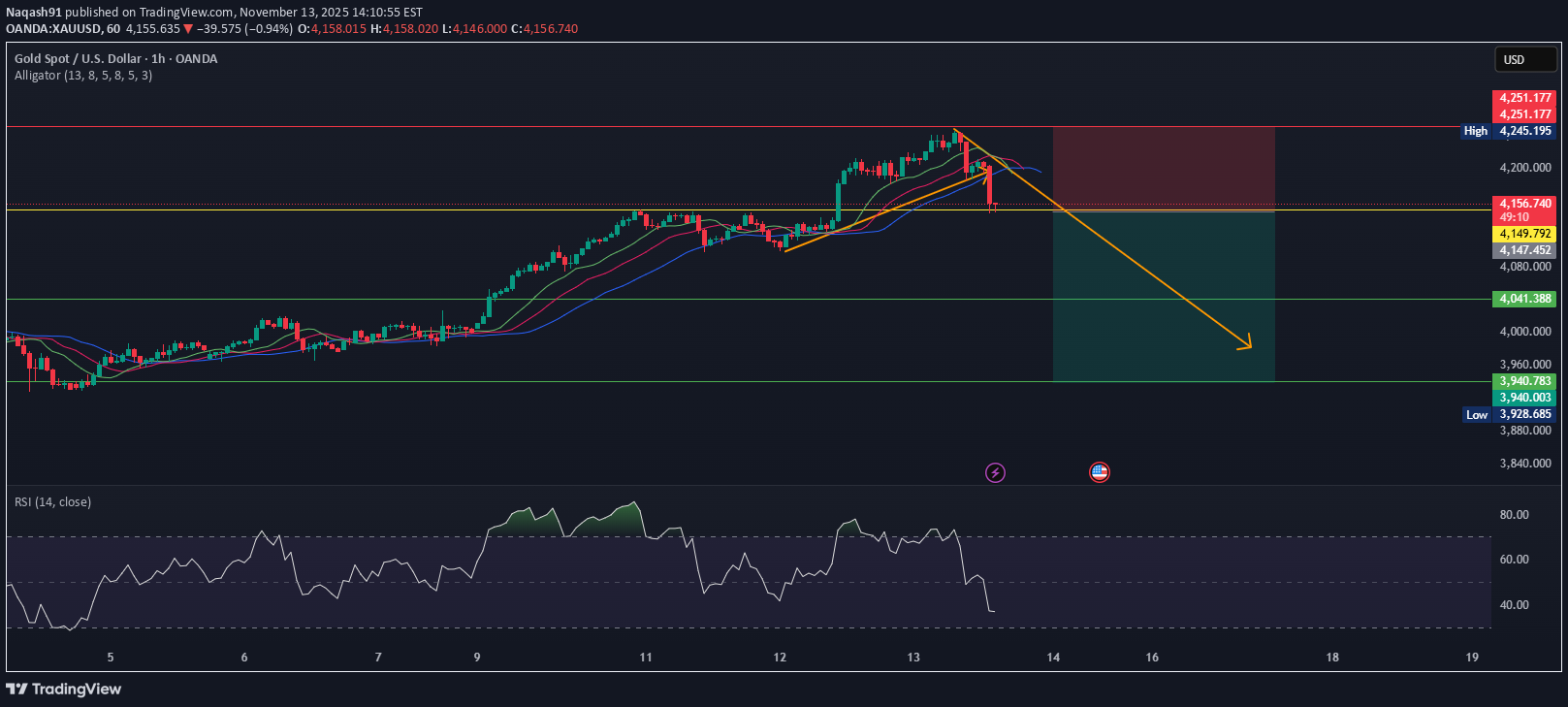Click the red current price label 4,156.740
This screenshot has height=707, width=1568.
point(1525,204)
